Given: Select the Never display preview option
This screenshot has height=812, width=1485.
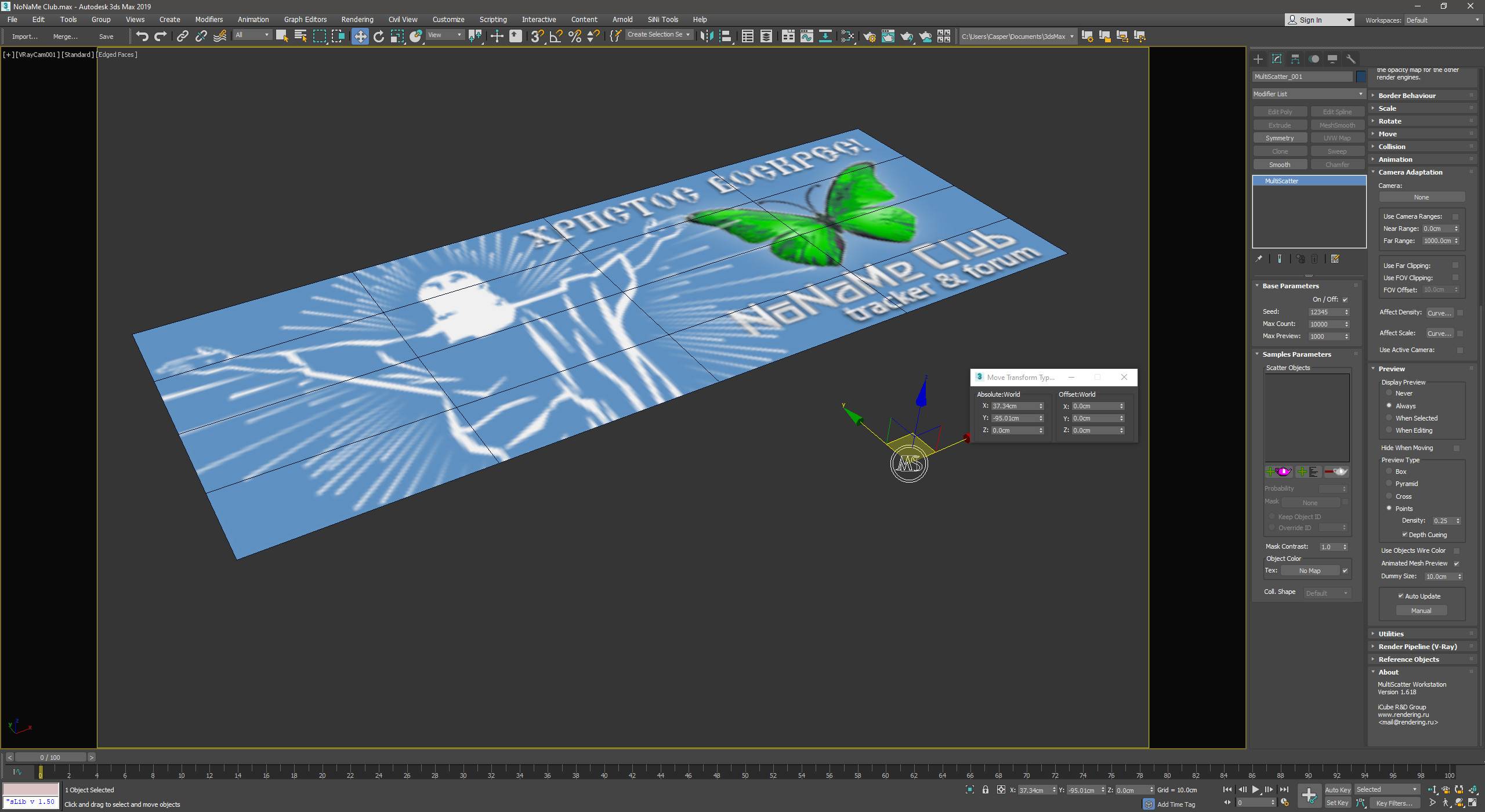Looking at the screenshot, I should [x=1389, y=393].
